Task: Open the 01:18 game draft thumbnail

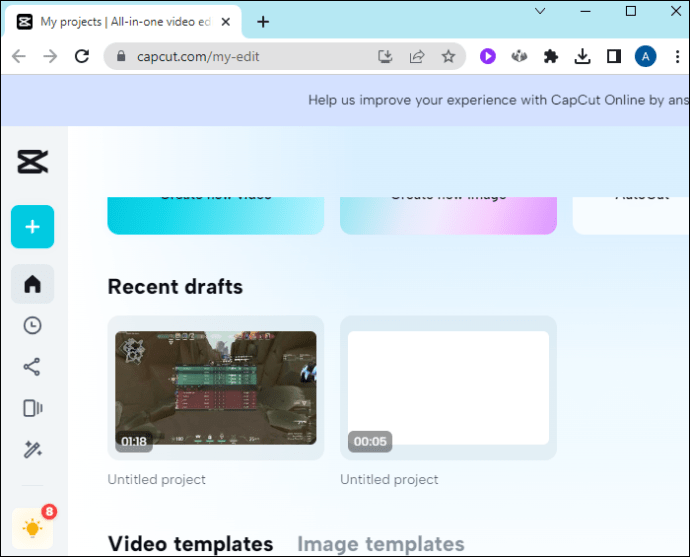Action: coord(216,388)
